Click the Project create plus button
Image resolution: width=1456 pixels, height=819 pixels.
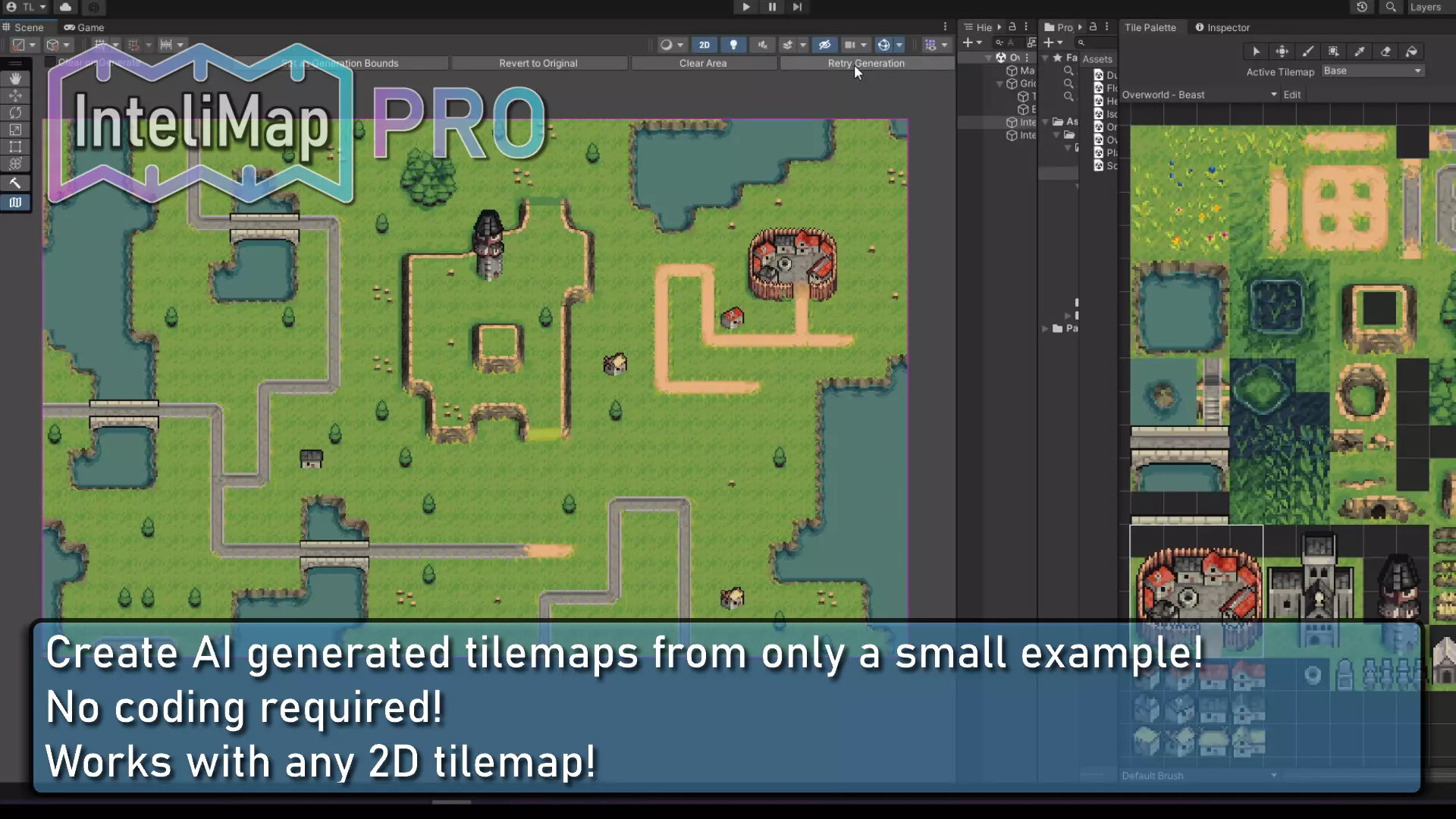point(1053,42)
